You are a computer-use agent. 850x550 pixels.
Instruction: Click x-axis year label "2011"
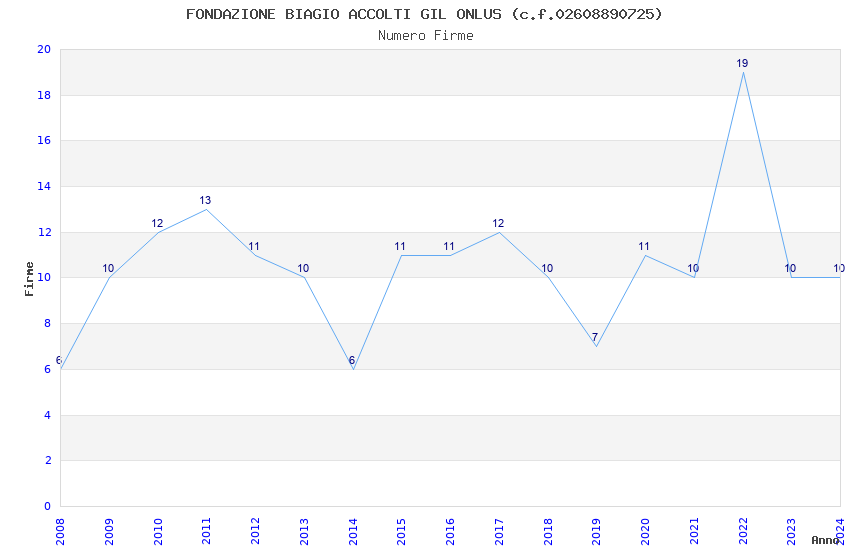pos(207,531)
